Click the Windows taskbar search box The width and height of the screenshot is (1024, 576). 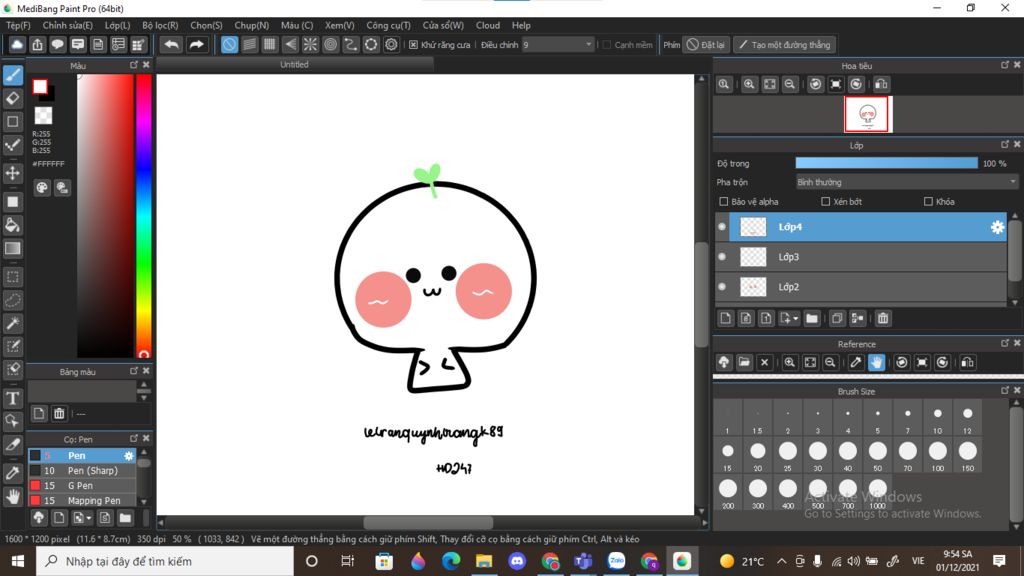pos(165,561)
